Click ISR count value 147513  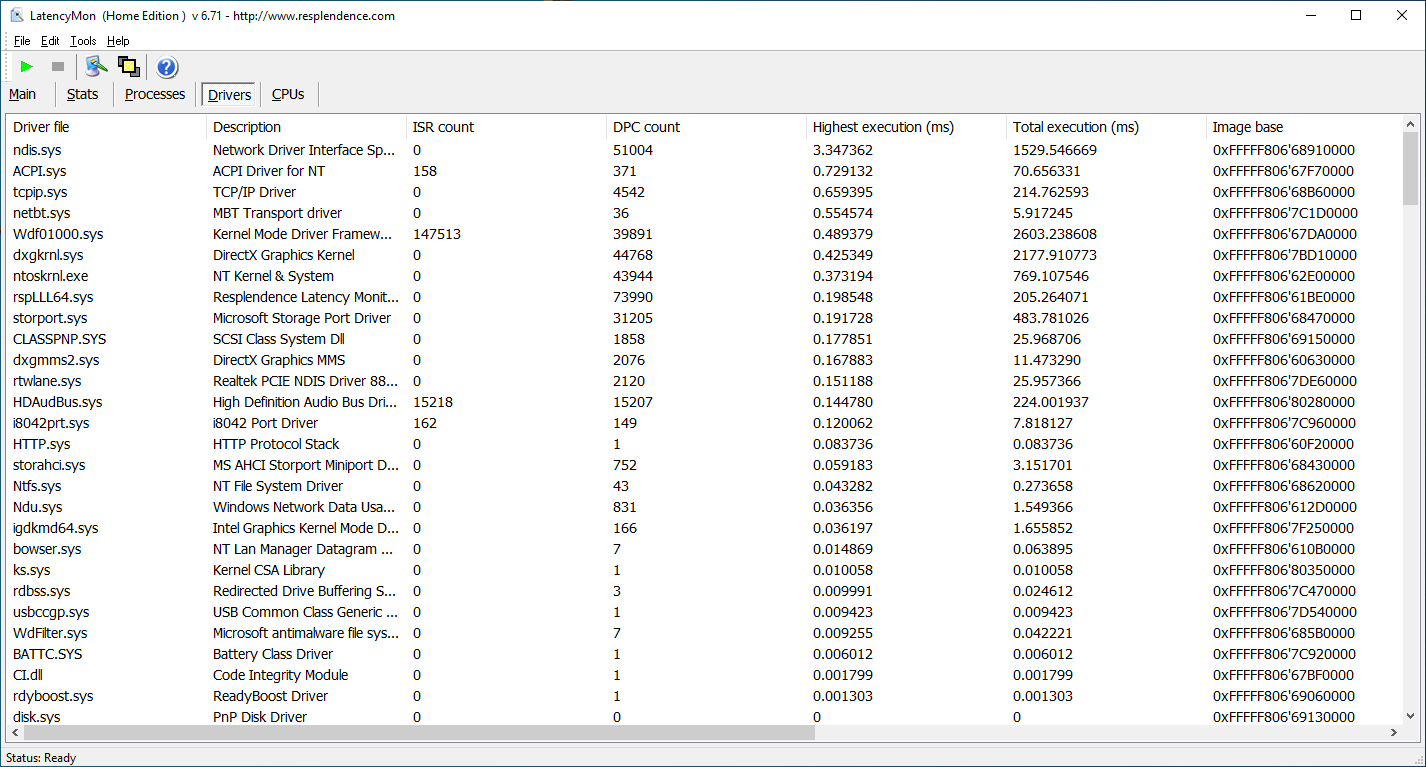437,234
